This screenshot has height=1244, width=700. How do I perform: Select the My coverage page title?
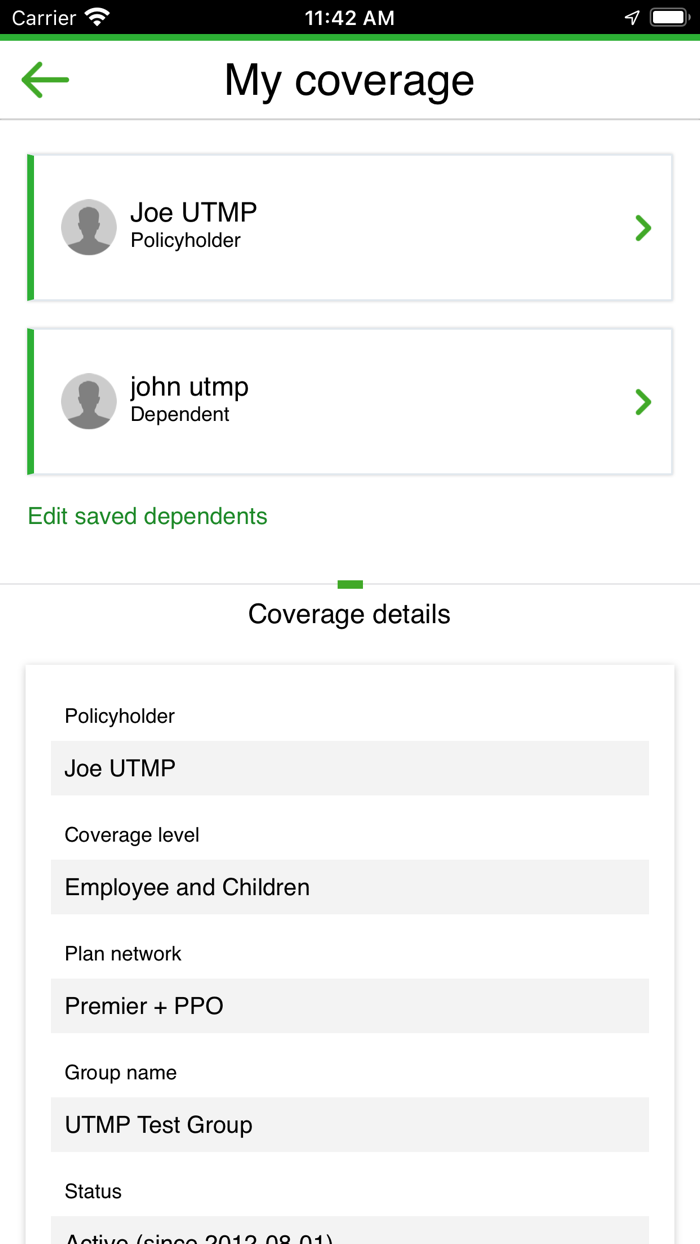(349, 80)
